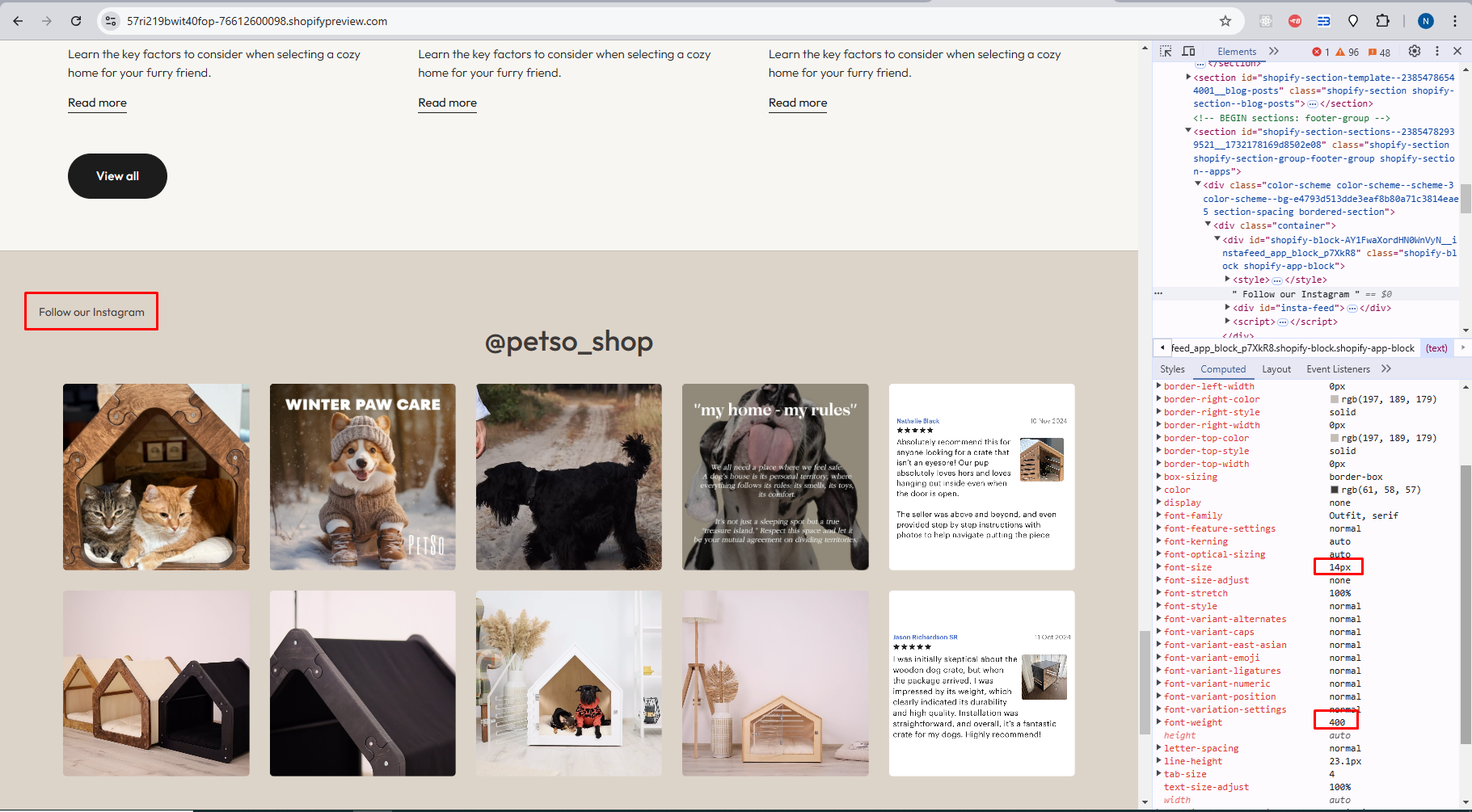Open the blue striped extension icon
Screen dimensions: 1472x812
click(1324, 21)
